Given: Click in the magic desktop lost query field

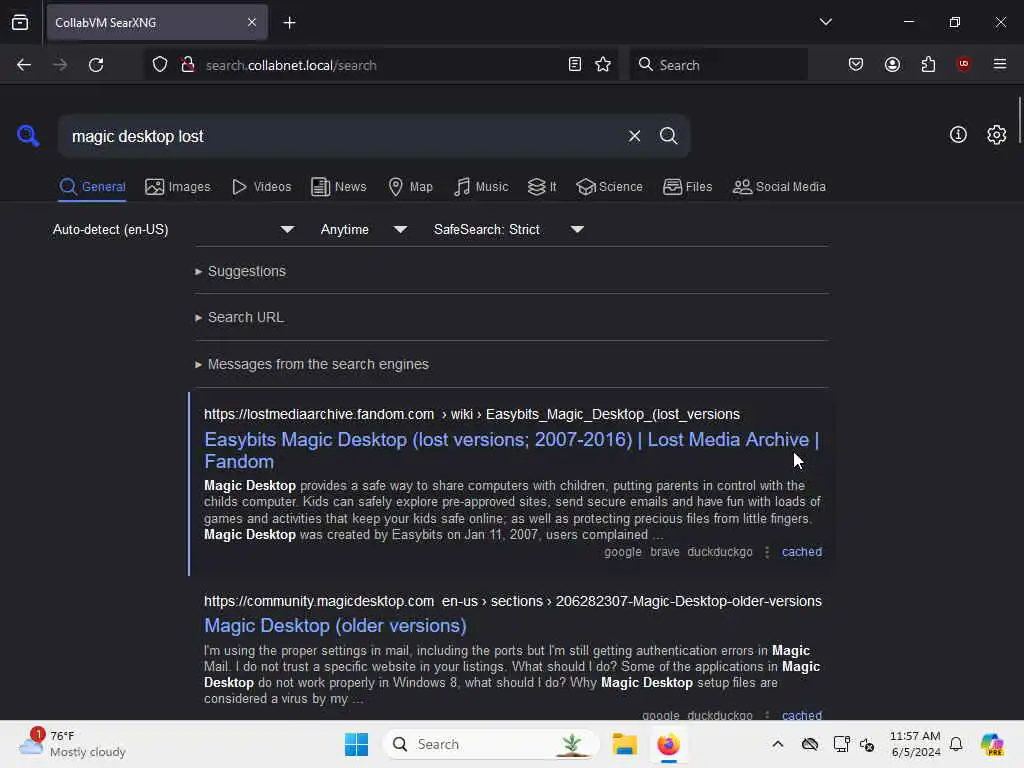Looking at the screenshot, I should (x=340, y=136).
